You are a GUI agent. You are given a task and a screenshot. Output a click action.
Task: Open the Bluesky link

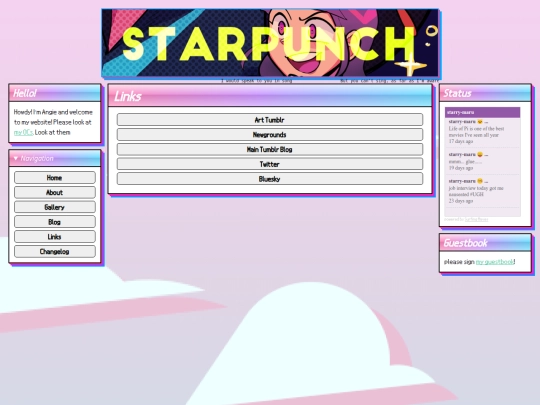270,179
